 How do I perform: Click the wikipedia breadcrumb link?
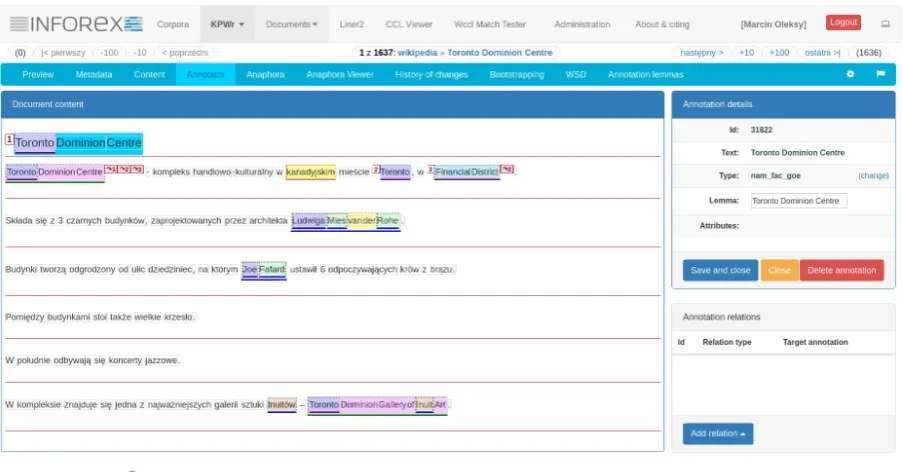coord(418,52)
